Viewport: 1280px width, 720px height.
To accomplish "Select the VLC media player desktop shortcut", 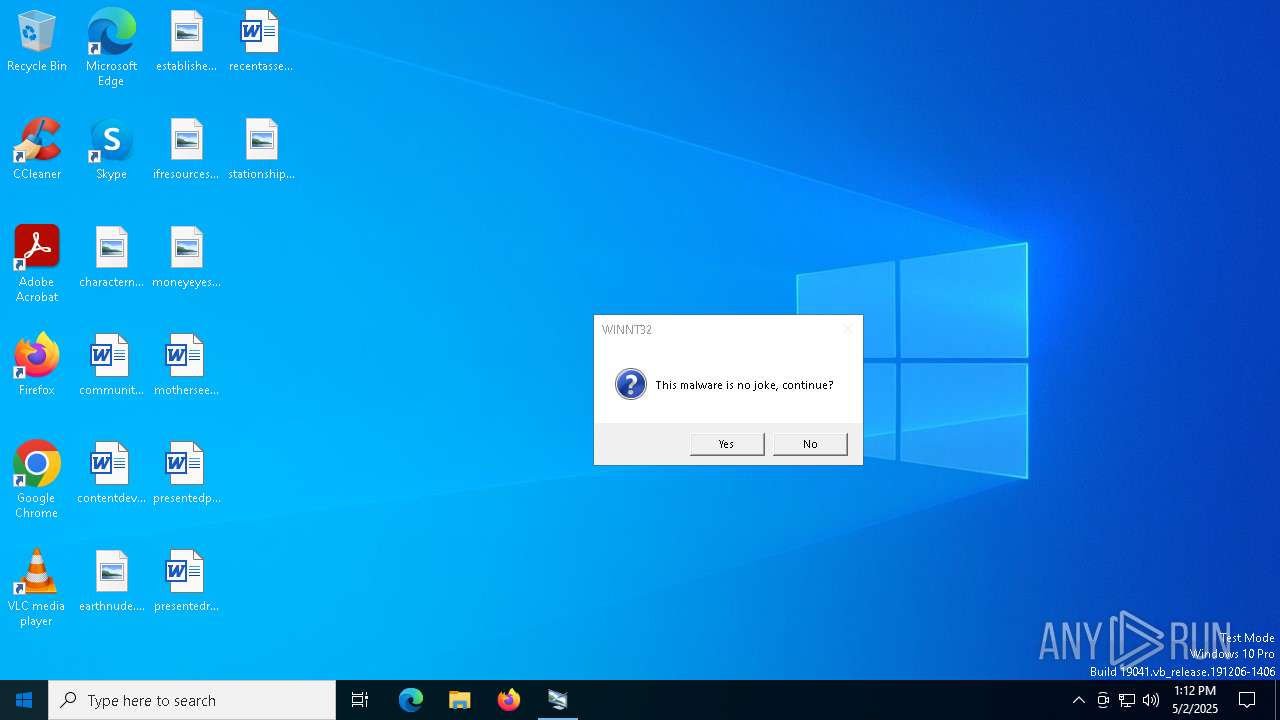I will coord(37,588).
